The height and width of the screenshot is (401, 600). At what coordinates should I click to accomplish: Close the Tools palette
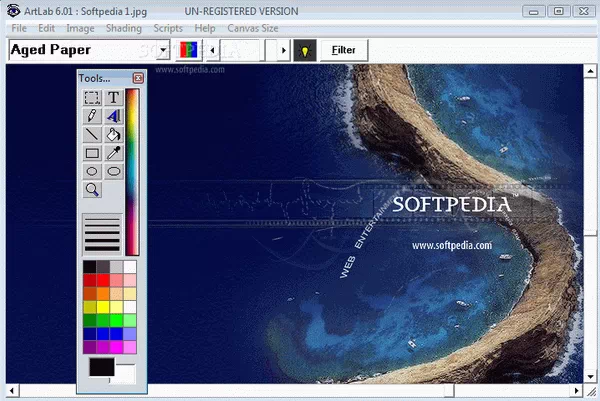(x=138, y=78)
